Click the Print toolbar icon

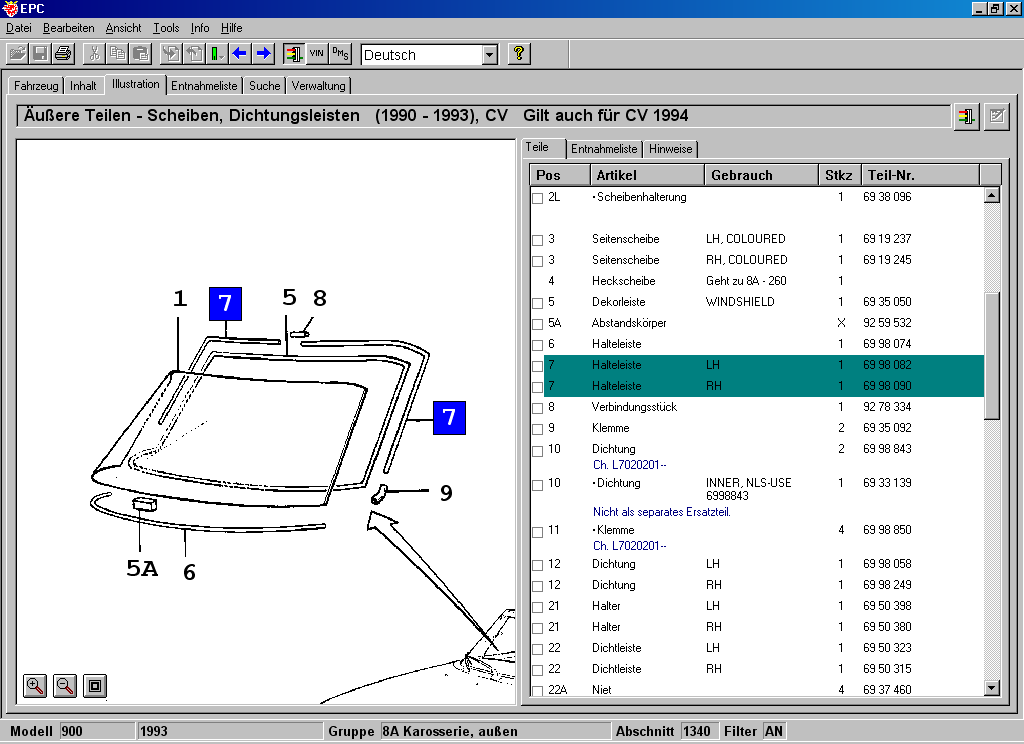[63, 54]
